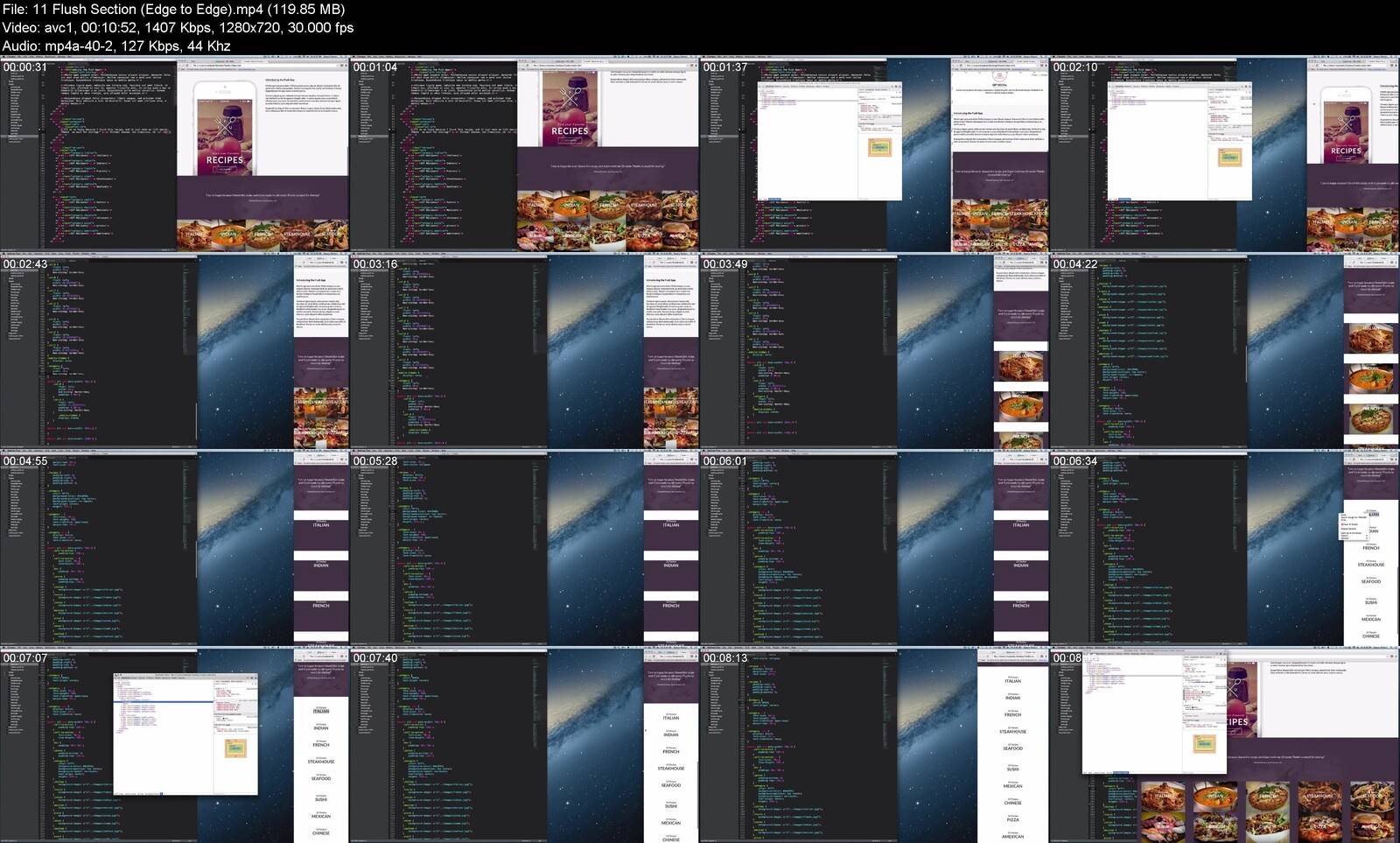Open the thumbnail stamped 00:01:04
1400x843 pixels.
tap(525, 154)
